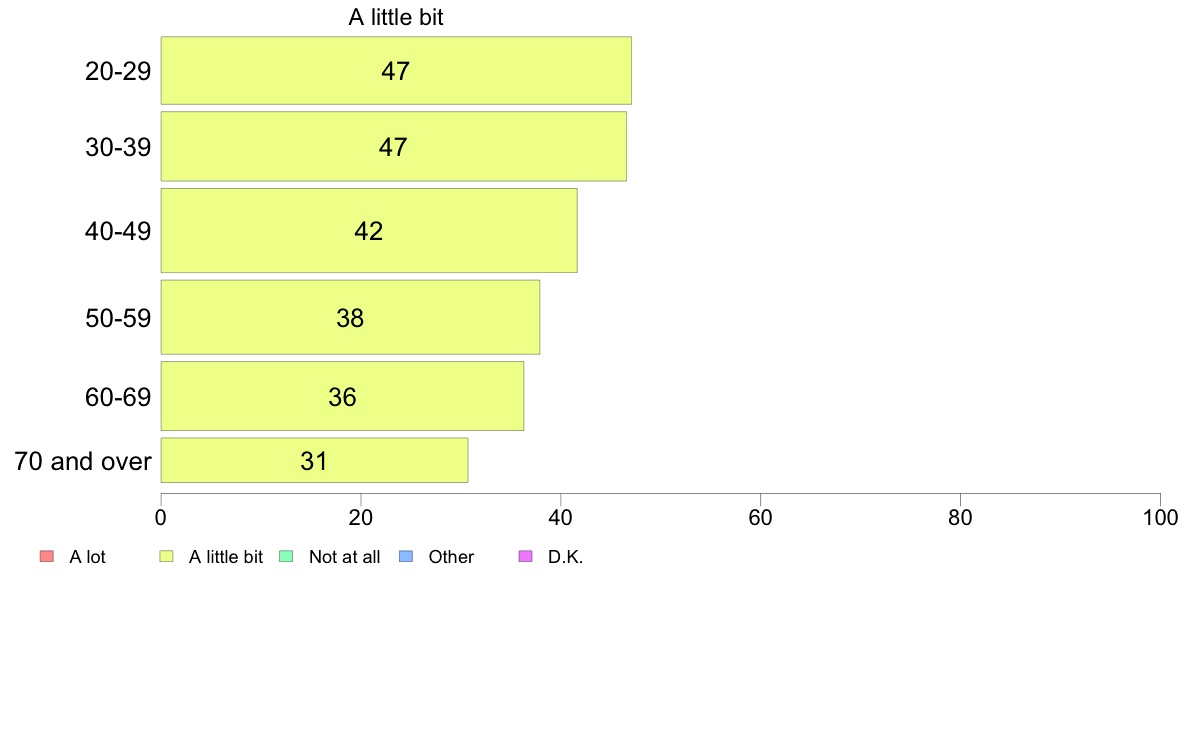The image size is (1188, 736).
Task: Click the magenta D.K. legend swatch
Action: tap(525, 556)
